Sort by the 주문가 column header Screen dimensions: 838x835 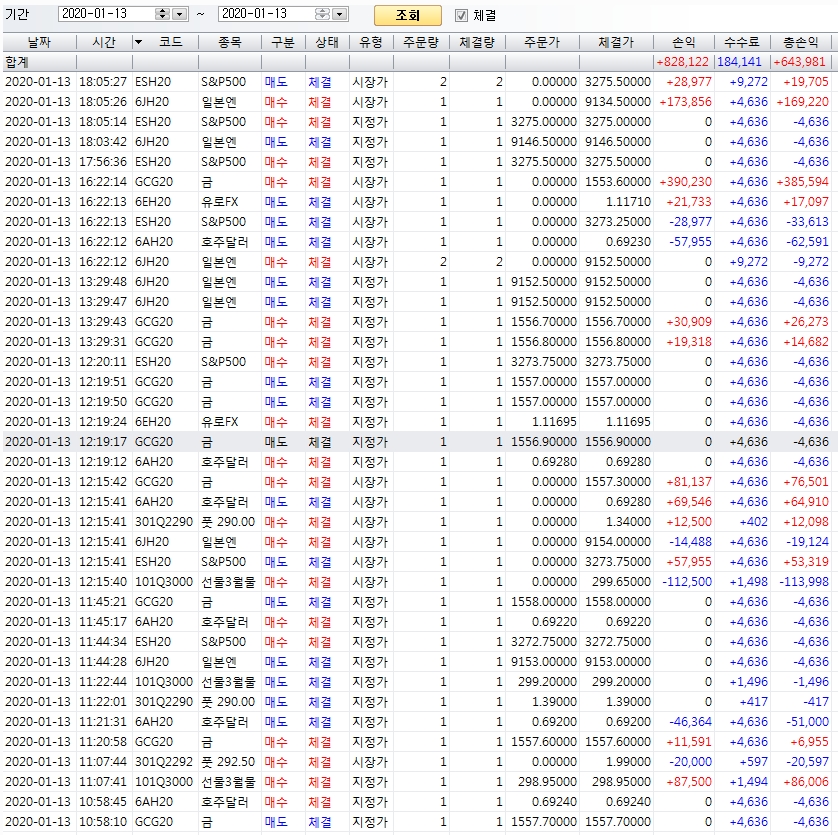pyautogui.click(x=542, y=42)
